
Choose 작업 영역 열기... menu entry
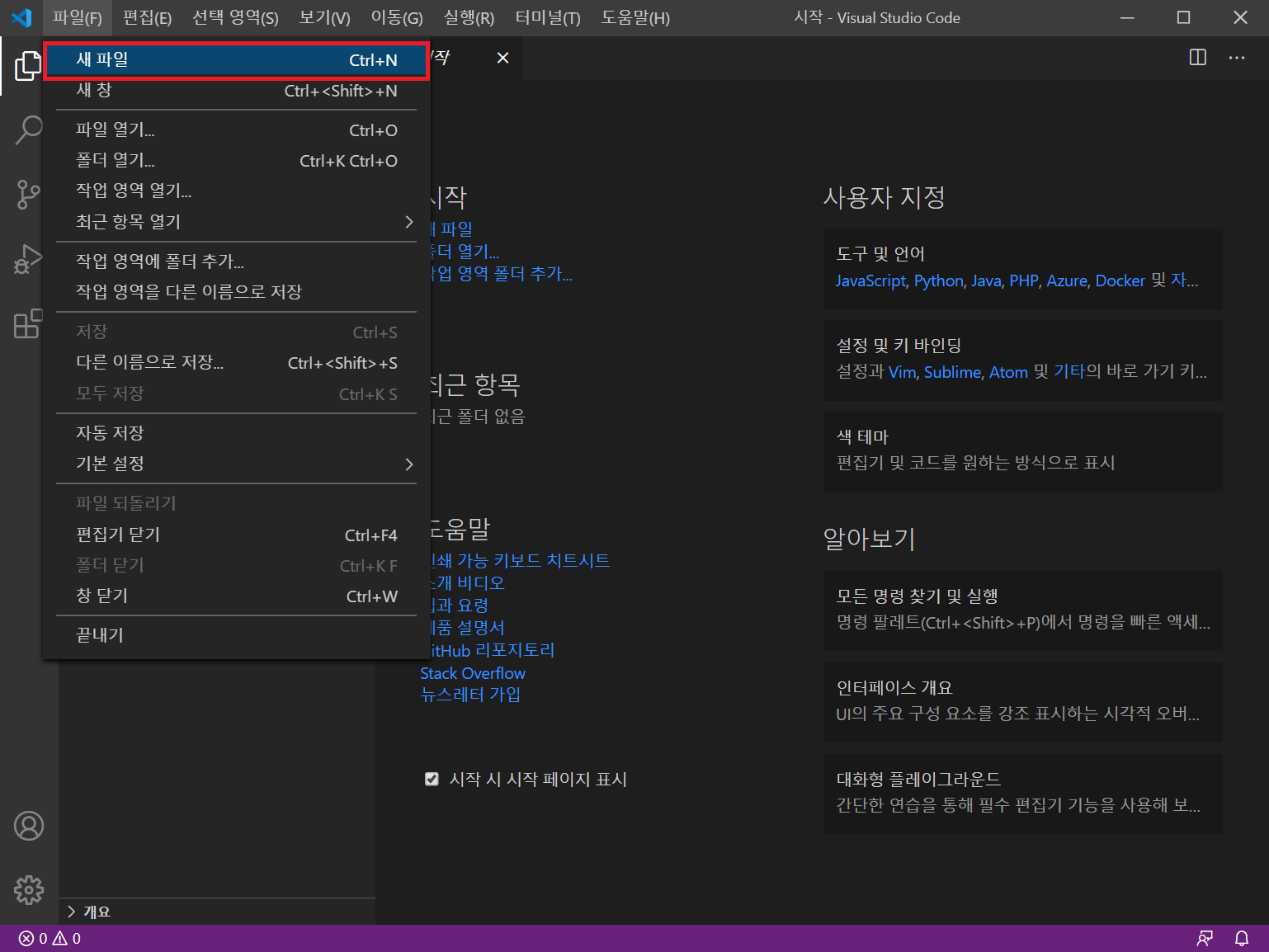click(236, 191)
